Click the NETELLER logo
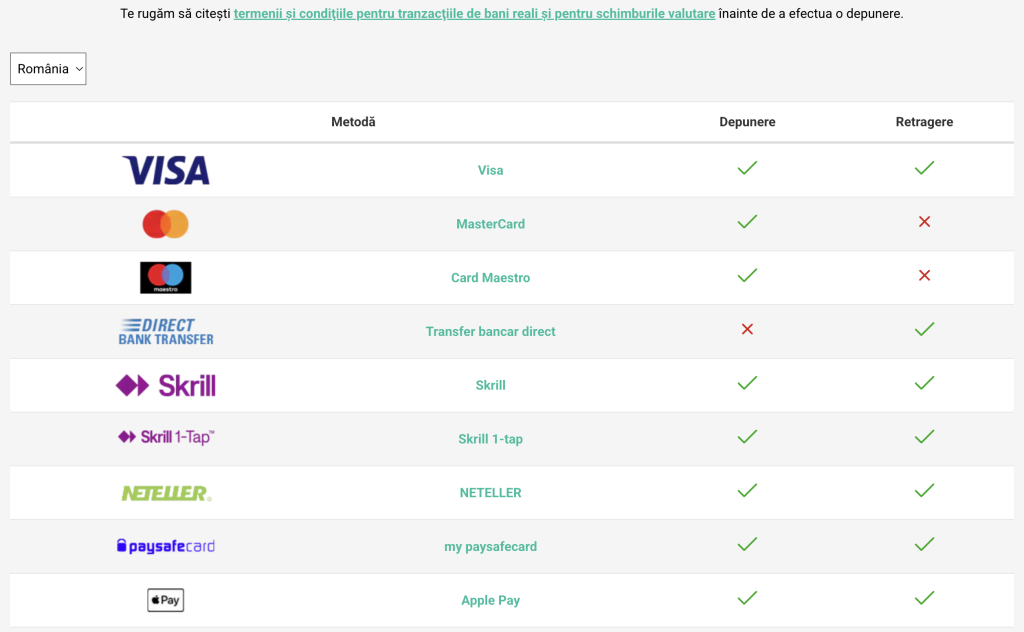The width and height of the screenshot is (1024, 632). click(167, 493)
